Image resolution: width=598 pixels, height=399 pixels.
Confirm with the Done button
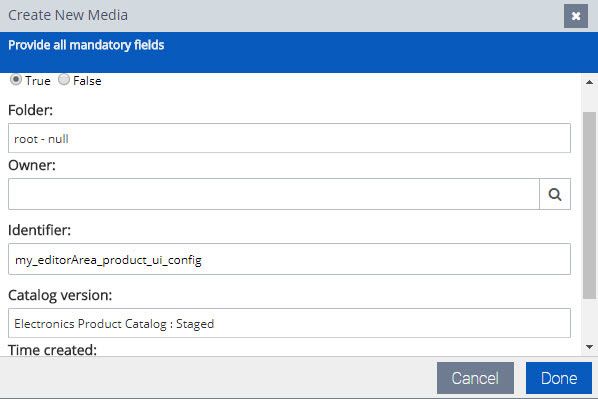[559, 378]
